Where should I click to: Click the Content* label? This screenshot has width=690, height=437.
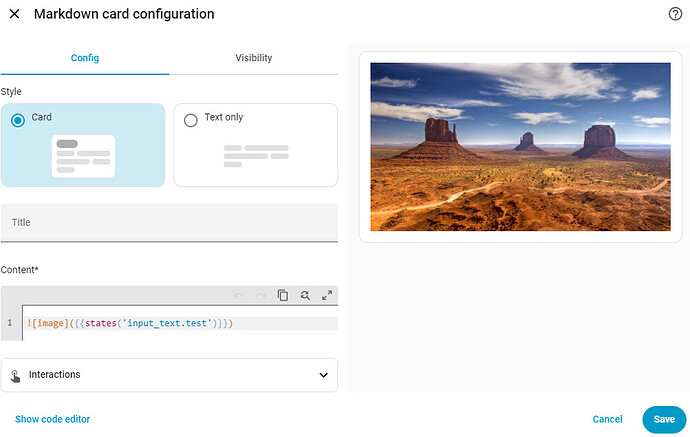coord(19,270)
